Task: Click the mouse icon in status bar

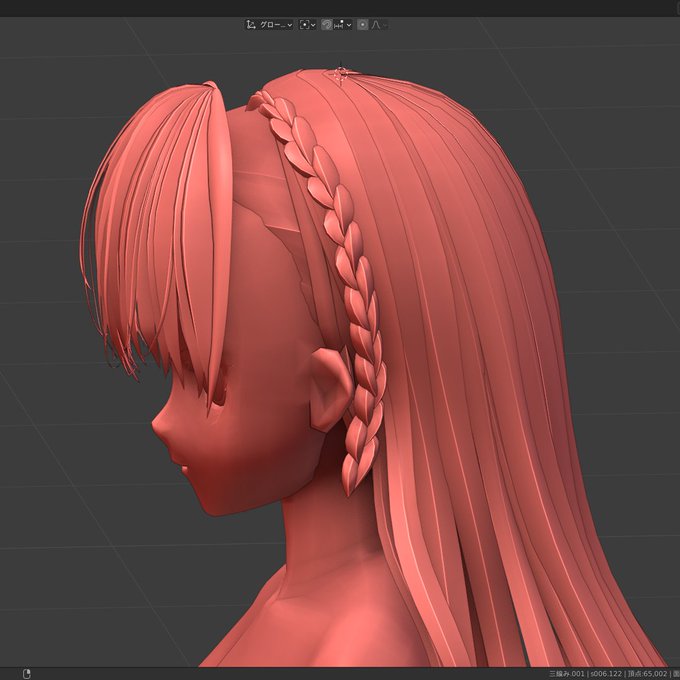Action: click(x=26, y=673)
